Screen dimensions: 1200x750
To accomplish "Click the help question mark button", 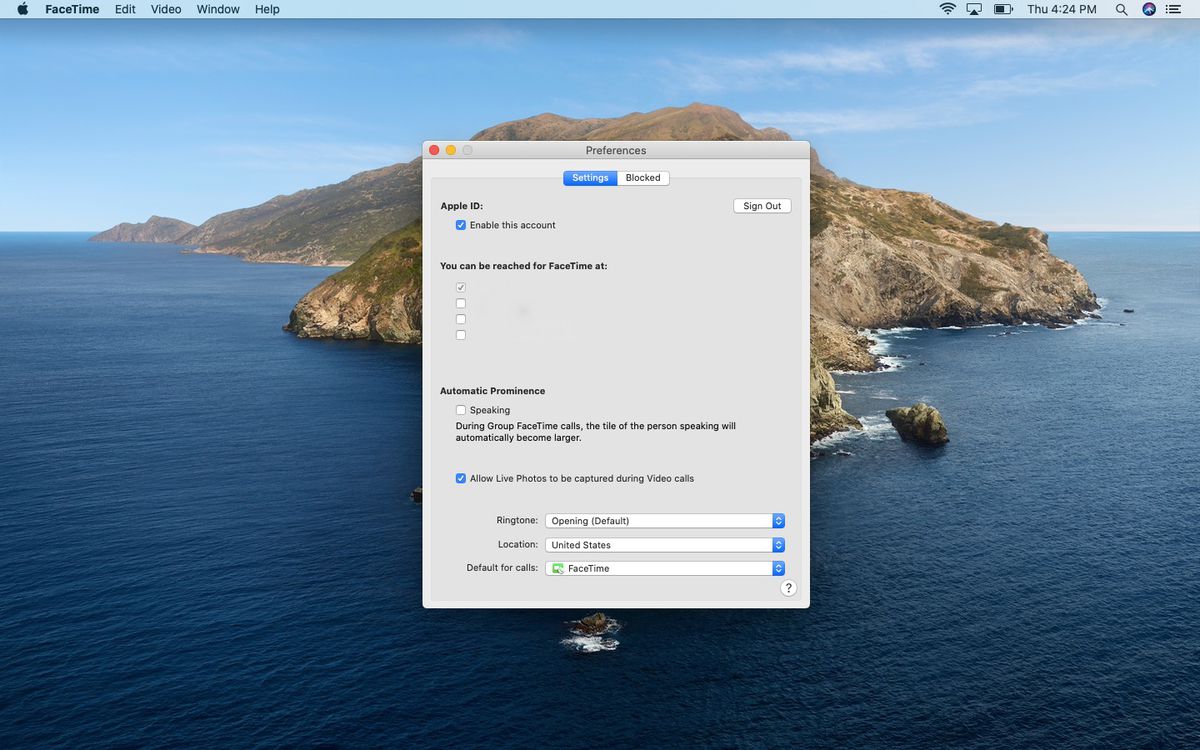I will tap(788, 589).
